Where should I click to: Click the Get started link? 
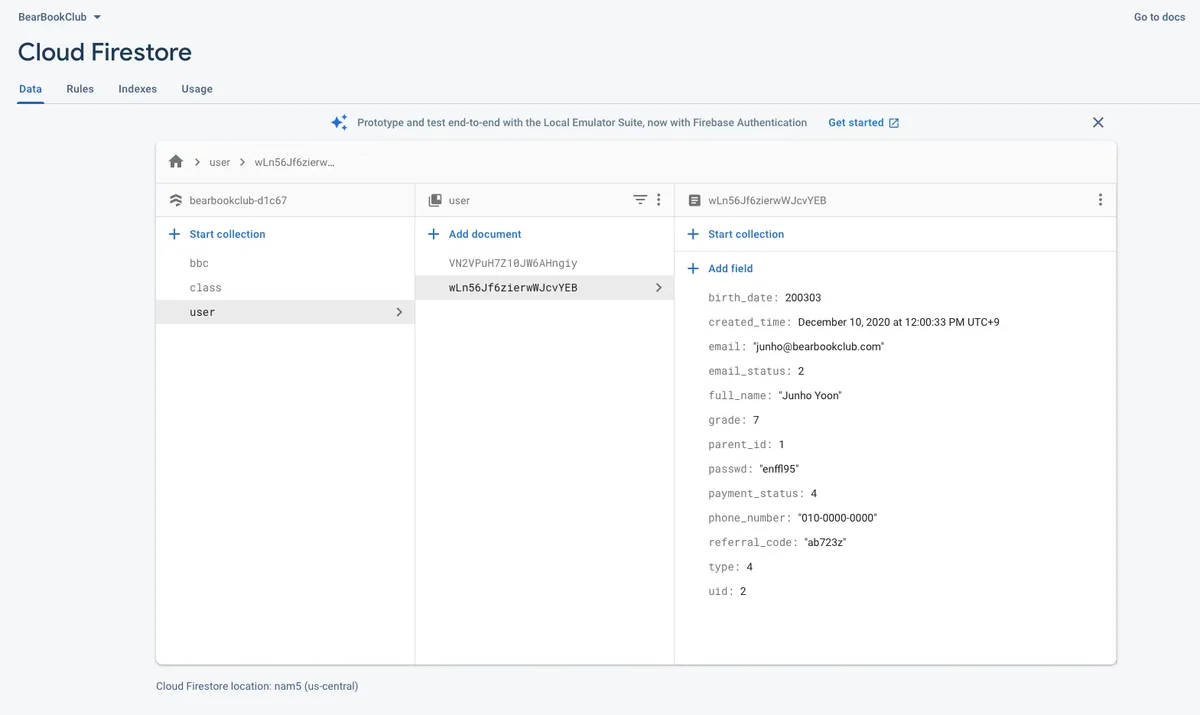(x=856, y=123)
